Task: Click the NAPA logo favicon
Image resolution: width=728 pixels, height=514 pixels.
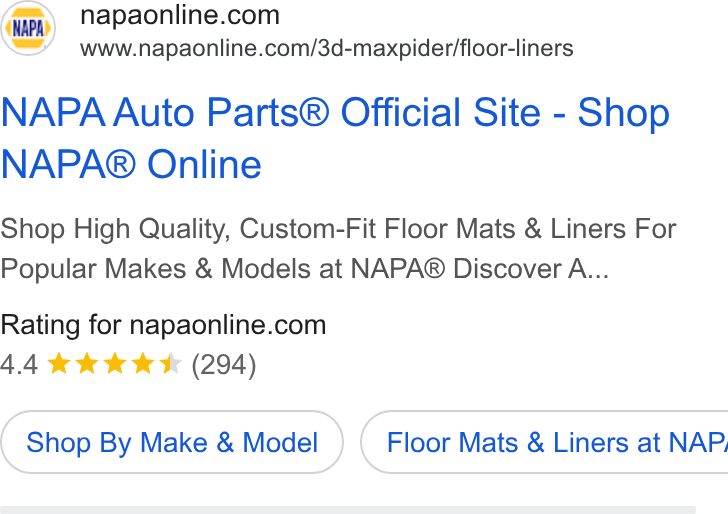Action: [28, 28]
